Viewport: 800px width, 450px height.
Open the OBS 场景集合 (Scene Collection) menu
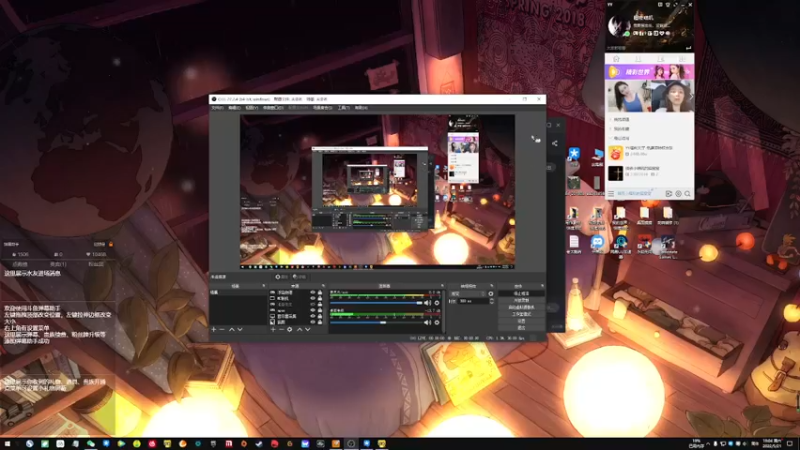pyautogui.click(x=322, y=108)
